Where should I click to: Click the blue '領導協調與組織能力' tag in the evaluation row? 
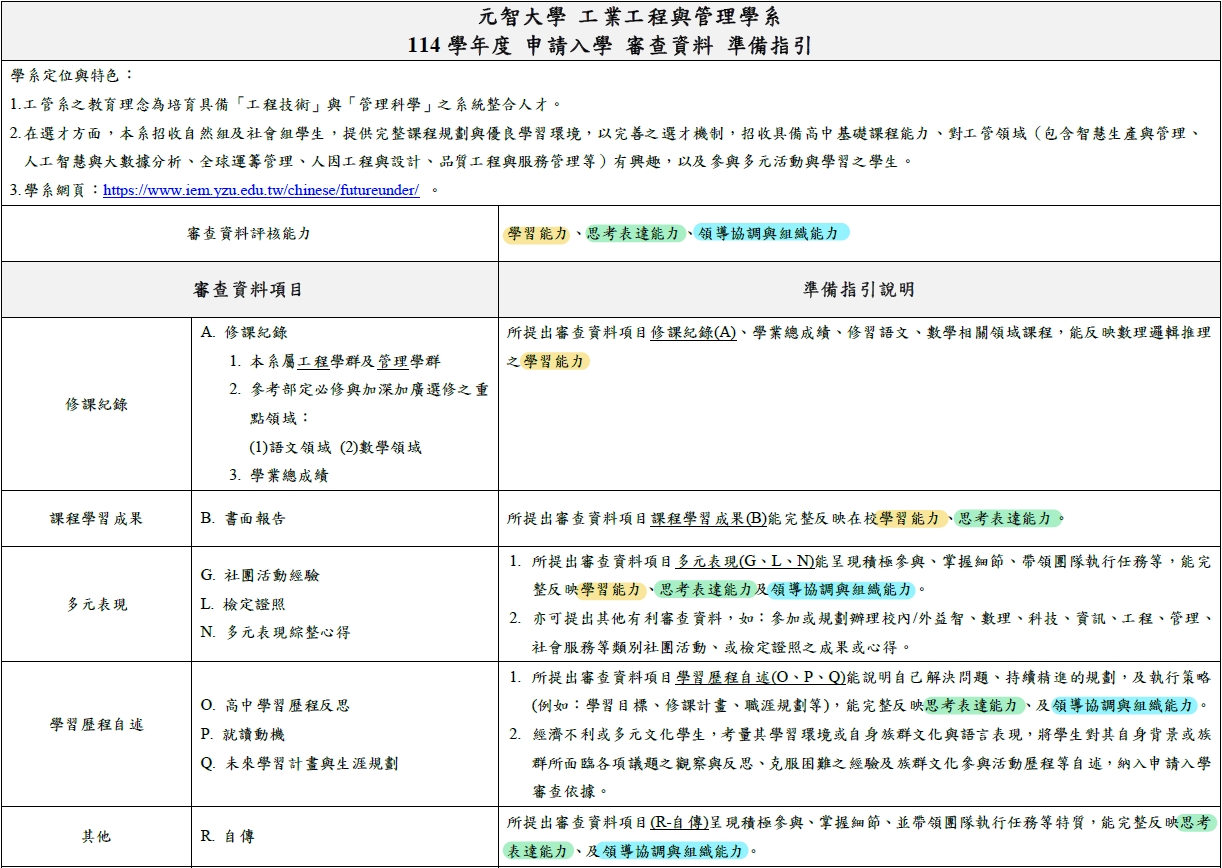772,234
